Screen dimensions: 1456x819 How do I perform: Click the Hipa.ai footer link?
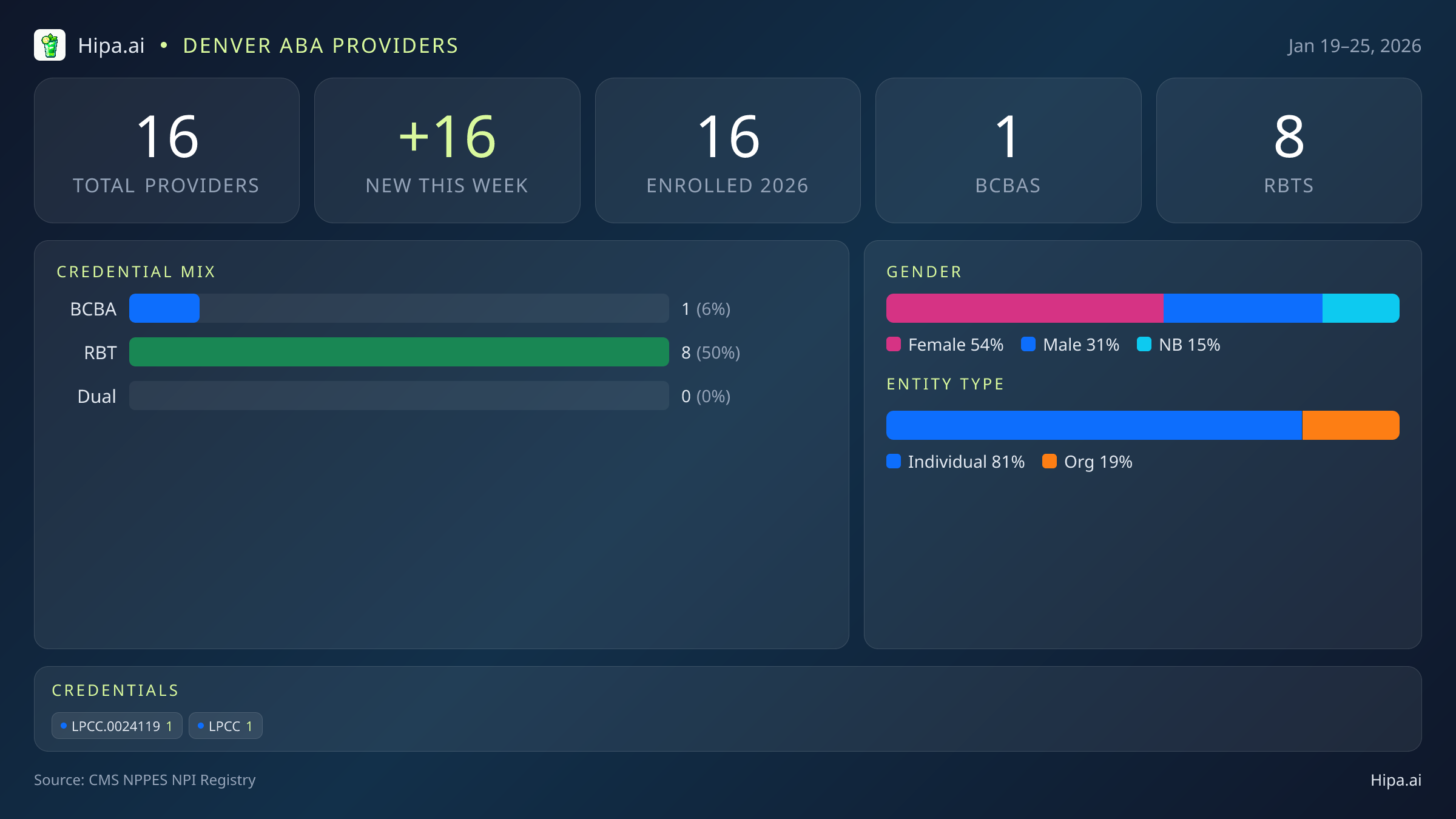(1395, 780)
